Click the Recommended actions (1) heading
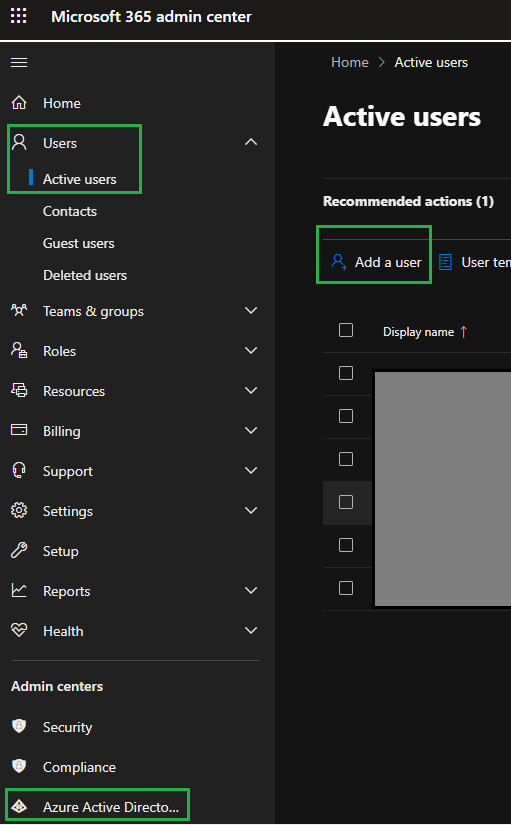The image size is (511, 825). 408,202
